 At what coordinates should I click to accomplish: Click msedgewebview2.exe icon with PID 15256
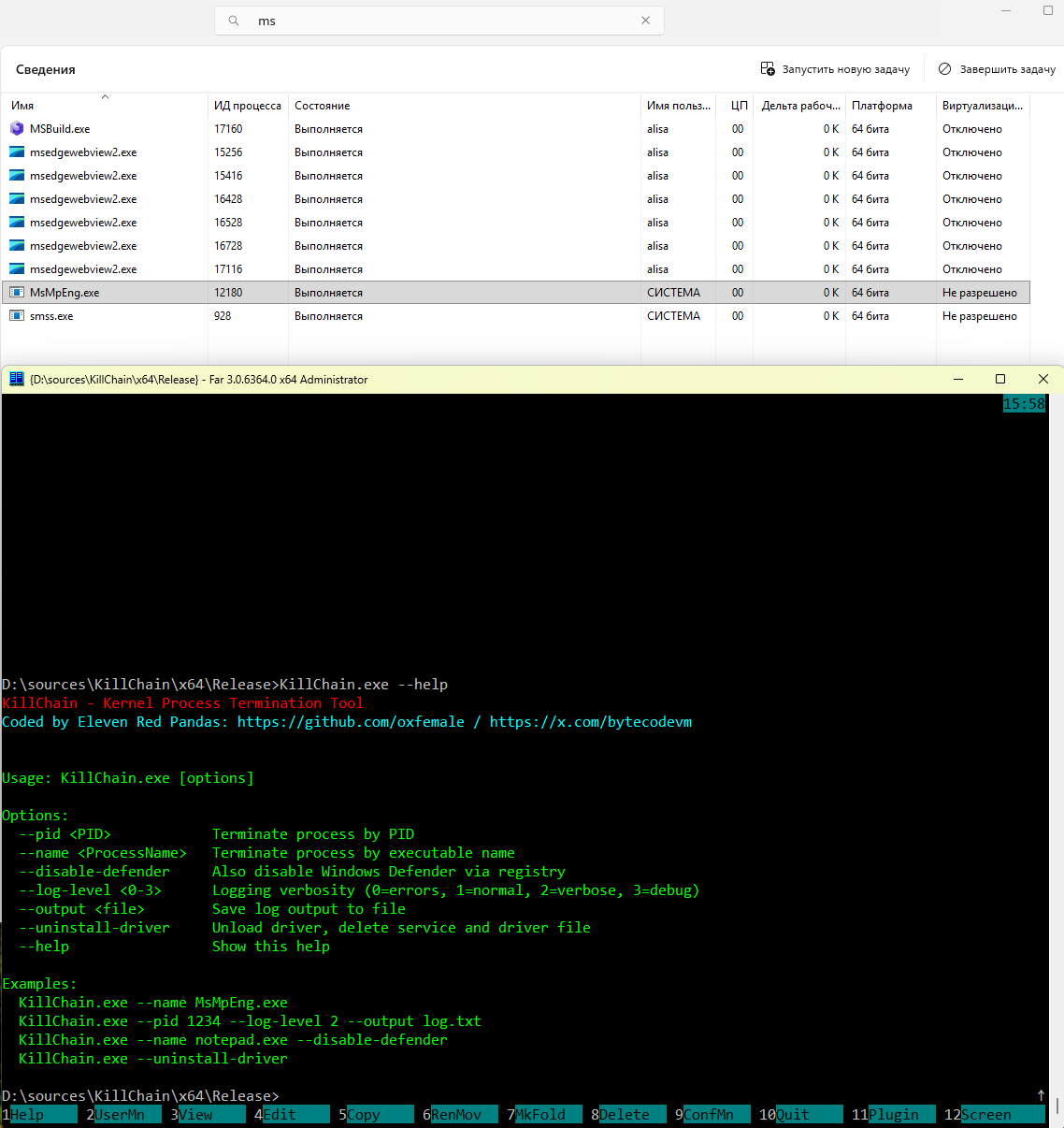point(17,152)
